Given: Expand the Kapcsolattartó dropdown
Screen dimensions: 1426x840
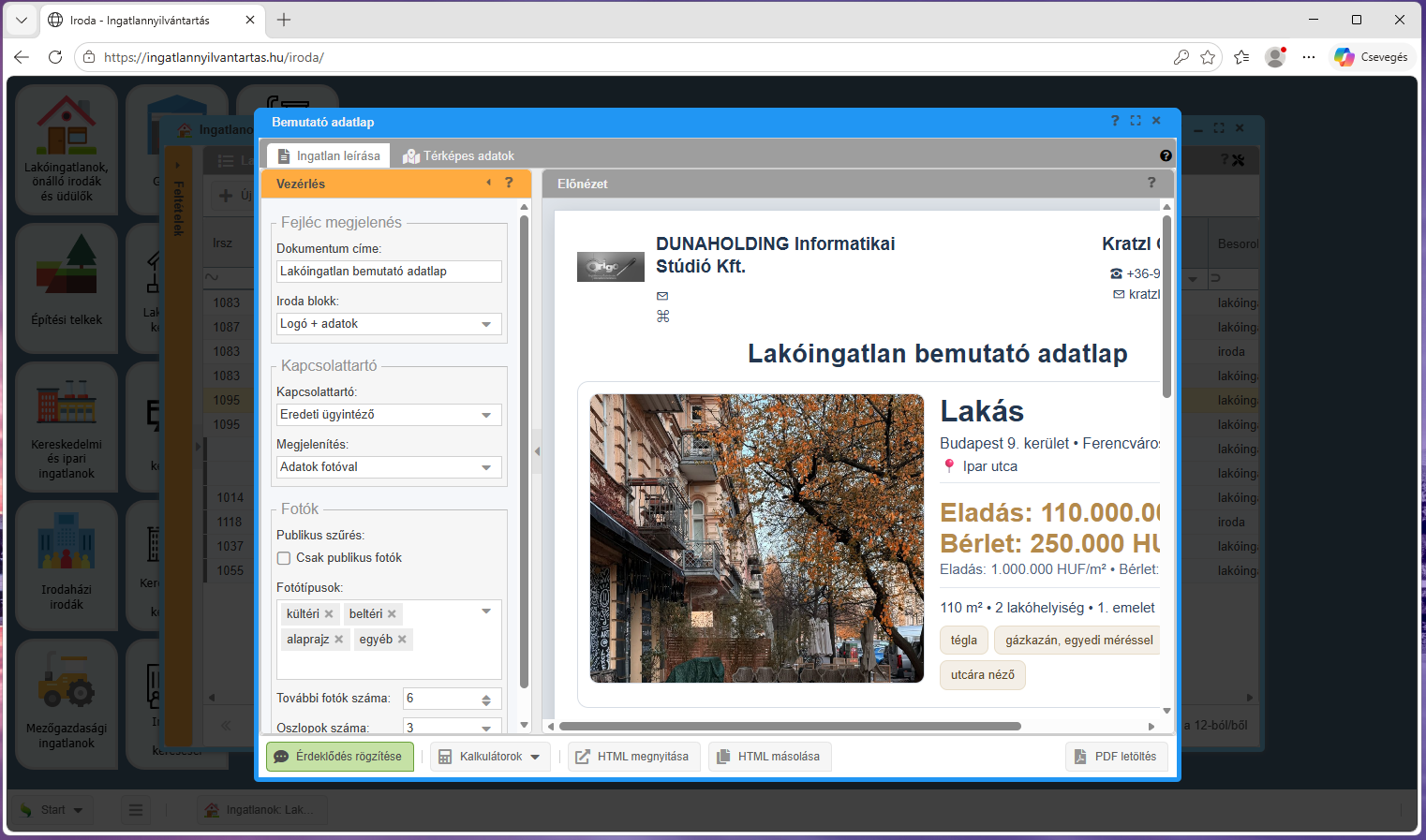Looking at the screenshot, I should pyautogui.click(x=486, y=415).
